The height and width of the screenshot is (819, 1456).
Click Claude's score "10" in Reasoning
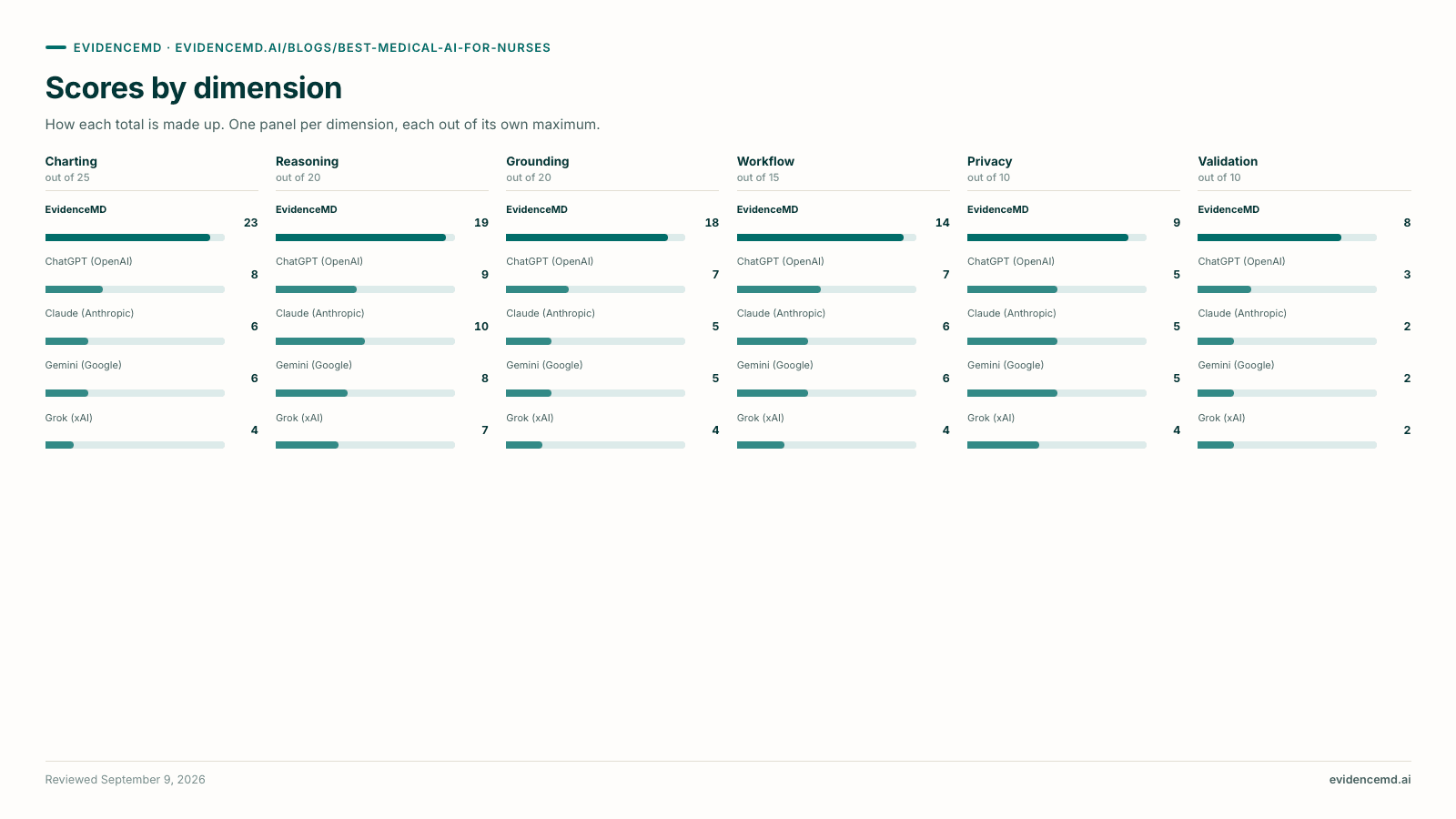pos(481,327)
